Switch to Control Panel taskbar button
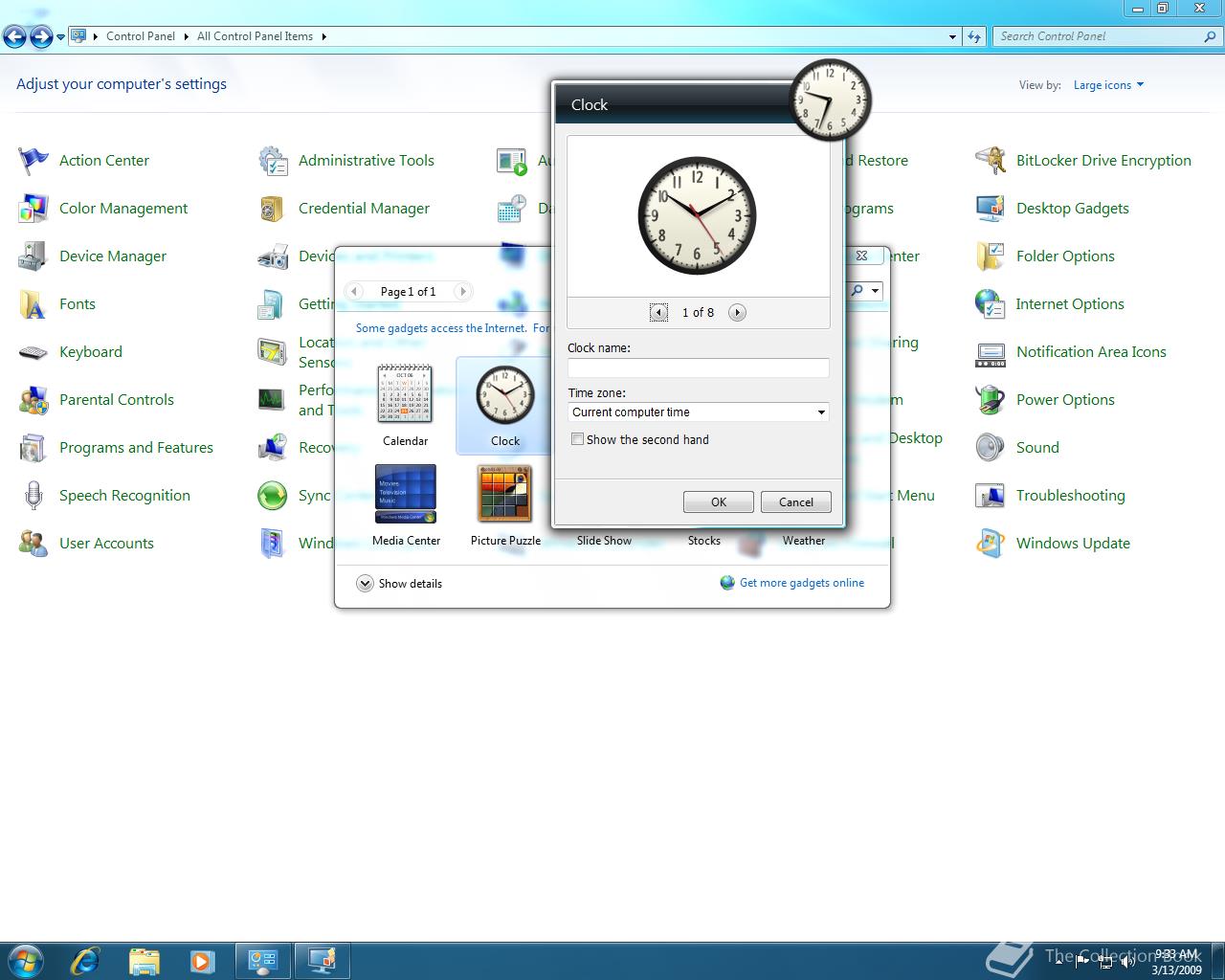 (263, 961)
